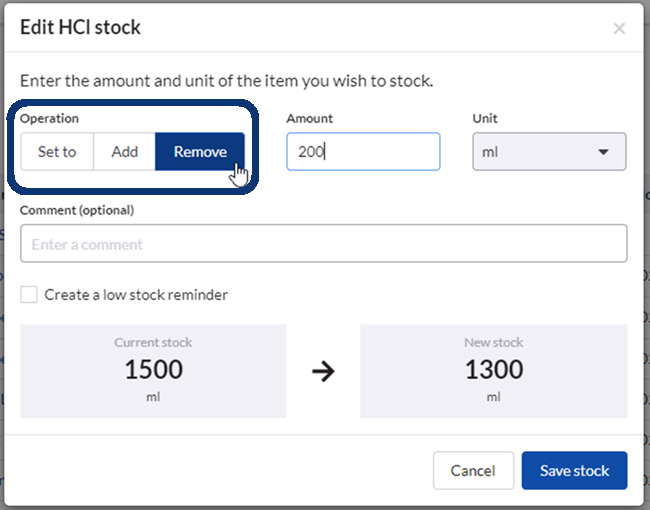
Task: Click the instruction text about stocking
Action: [226, 80]
